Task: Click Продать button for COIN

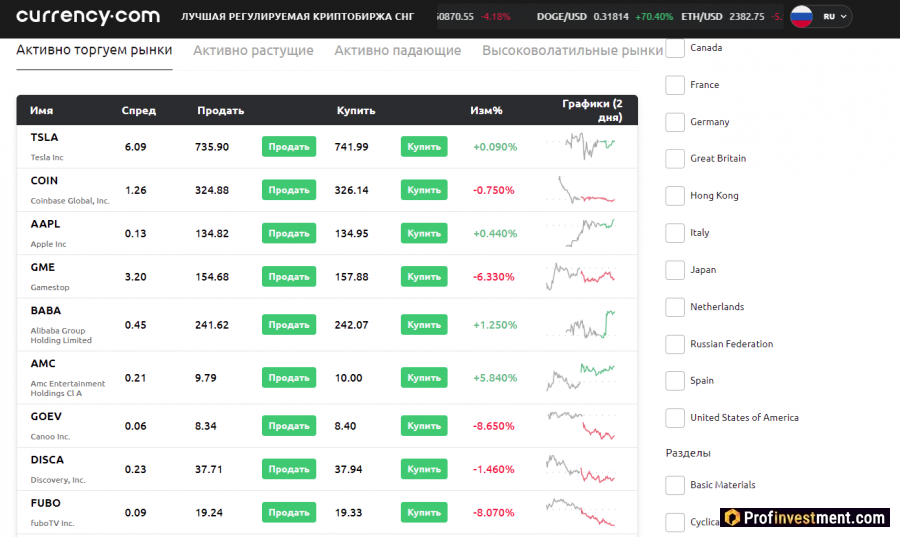Action: (289, 190)
